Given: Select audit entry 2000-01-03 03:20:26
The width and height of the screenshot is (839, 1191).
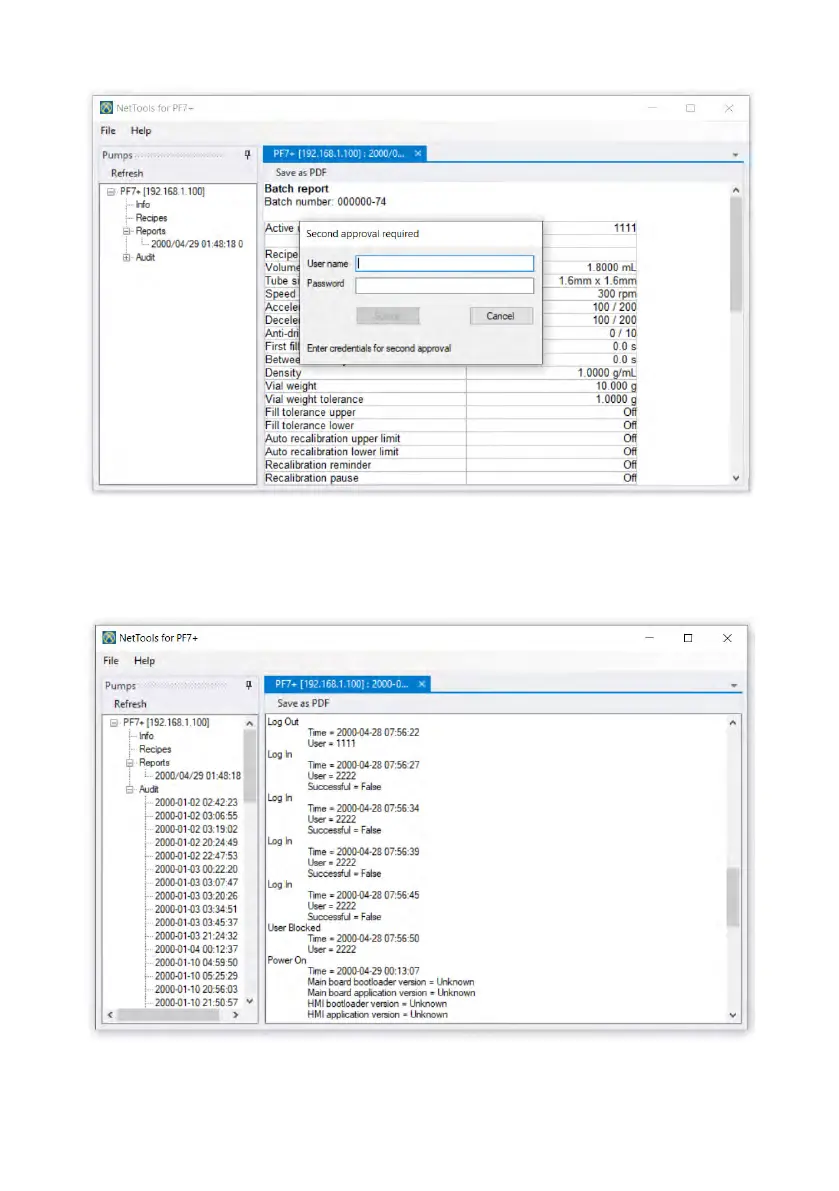Looking at the screenshot, I should click(196, 896).
